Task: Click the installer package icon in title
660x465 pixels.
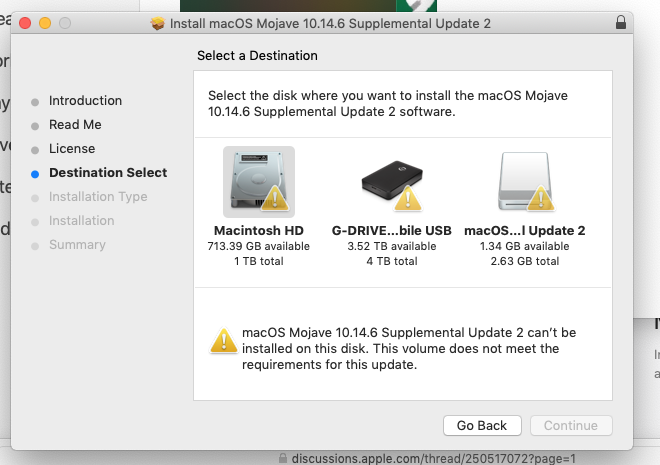Action: coord(158,23)
